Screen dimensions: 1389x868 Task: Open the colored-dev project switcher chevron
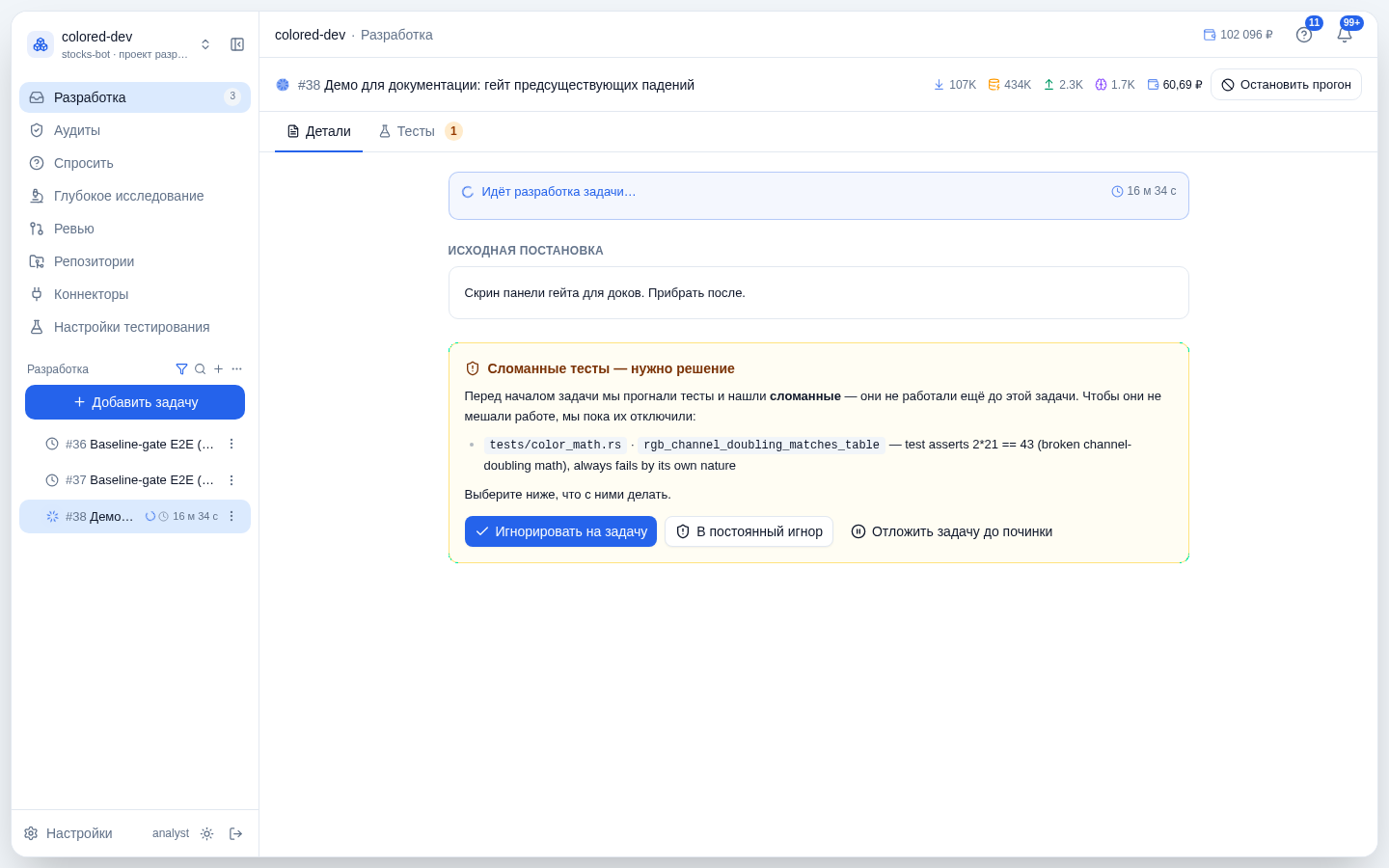[x=205, y=44]
